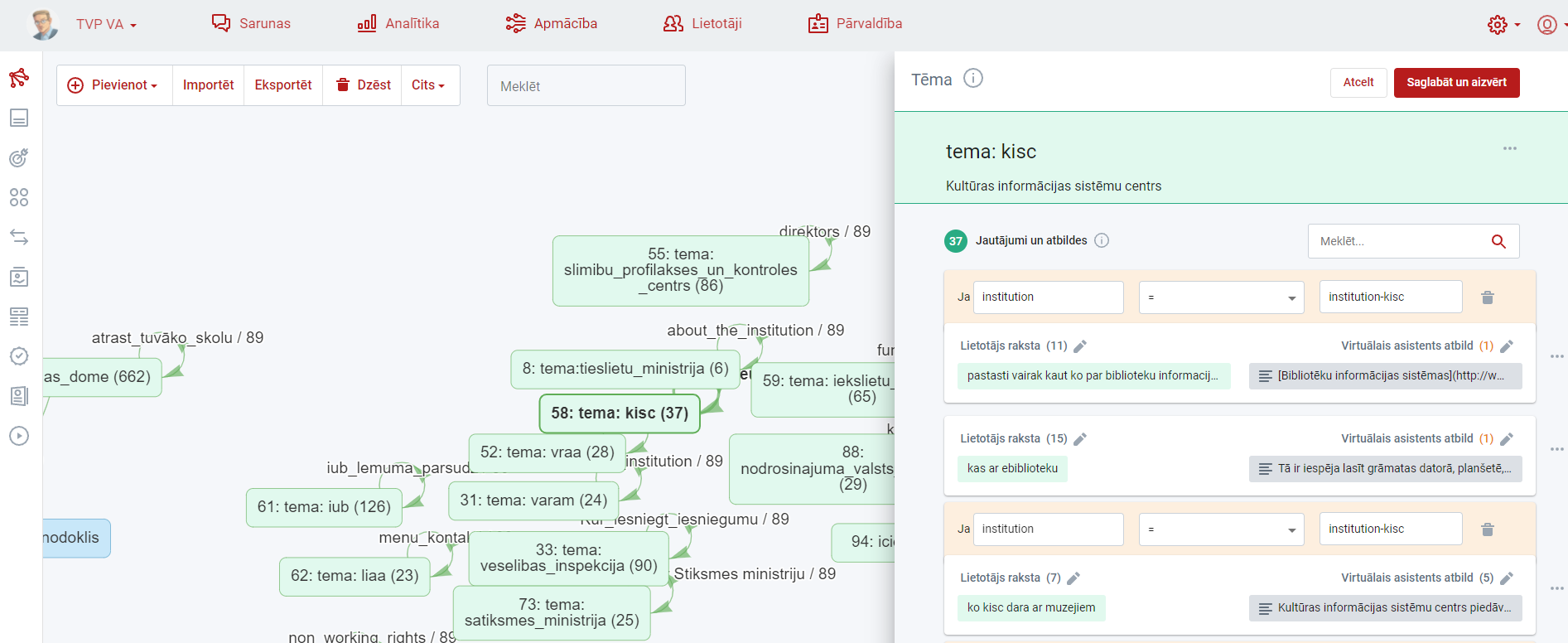This screenshot has width=1568, height=643.
Task: Select the 52: tema: vraa (28) node
Action: point(547,452)
